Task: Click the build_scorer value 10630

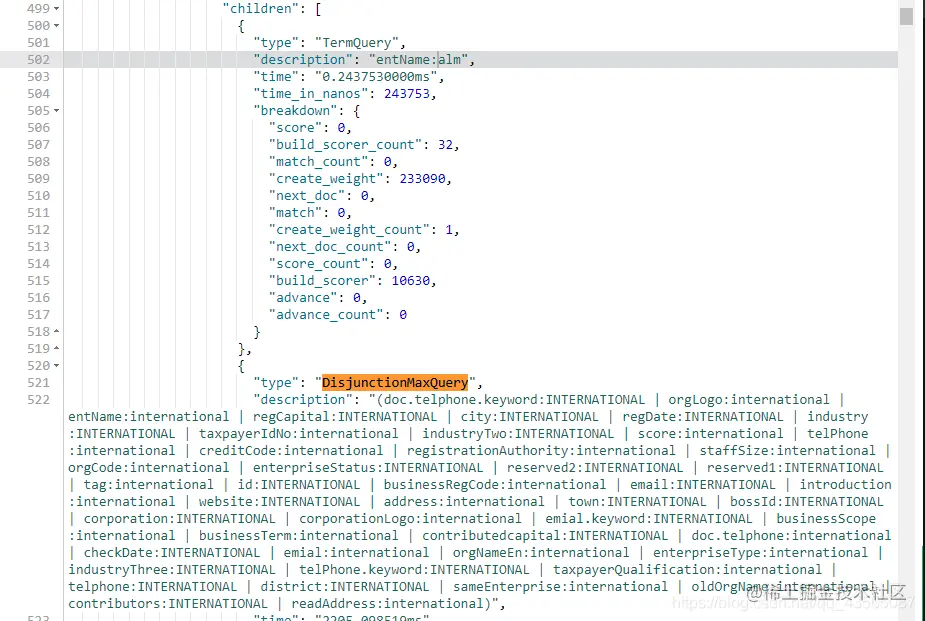Action: (411, 281)
